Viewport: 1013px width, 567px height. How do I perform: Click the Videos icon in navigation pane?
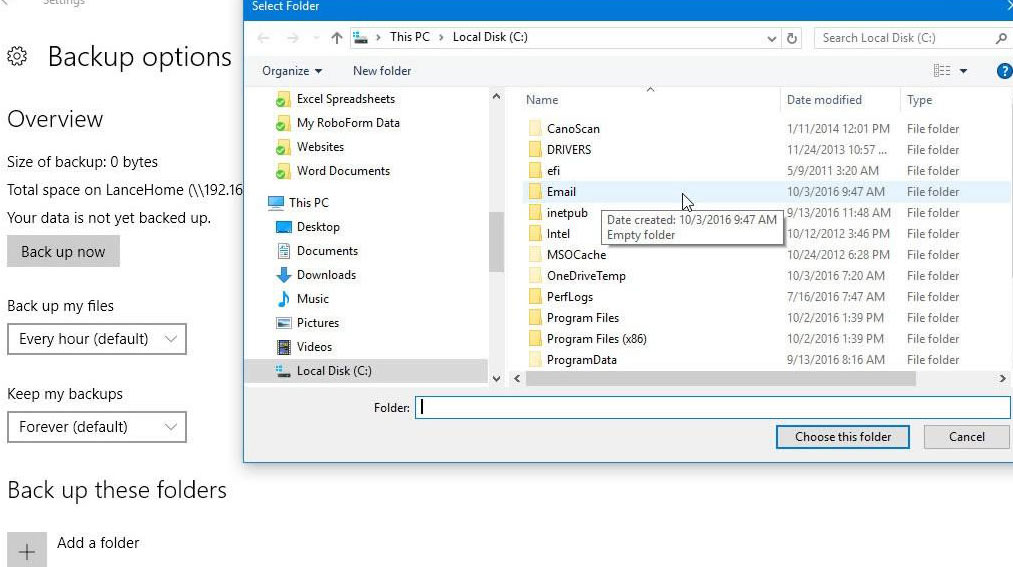(x=283, y=347)
